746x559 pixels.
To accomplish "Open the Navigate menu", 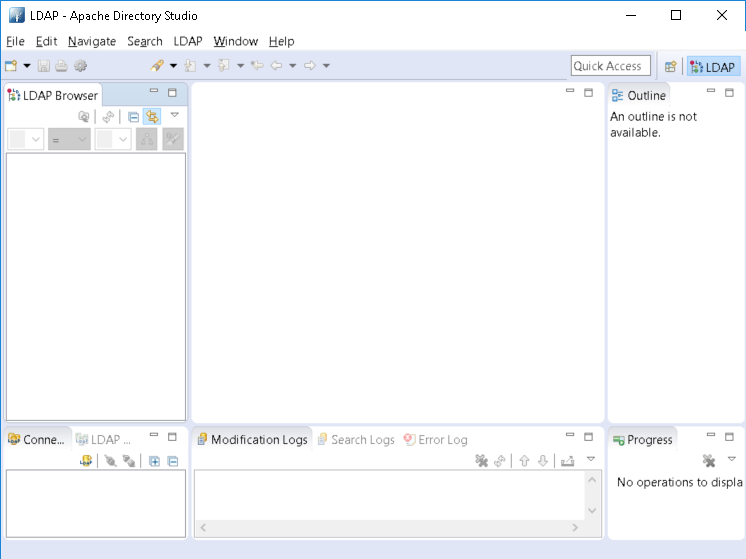I will pos(92,41).
